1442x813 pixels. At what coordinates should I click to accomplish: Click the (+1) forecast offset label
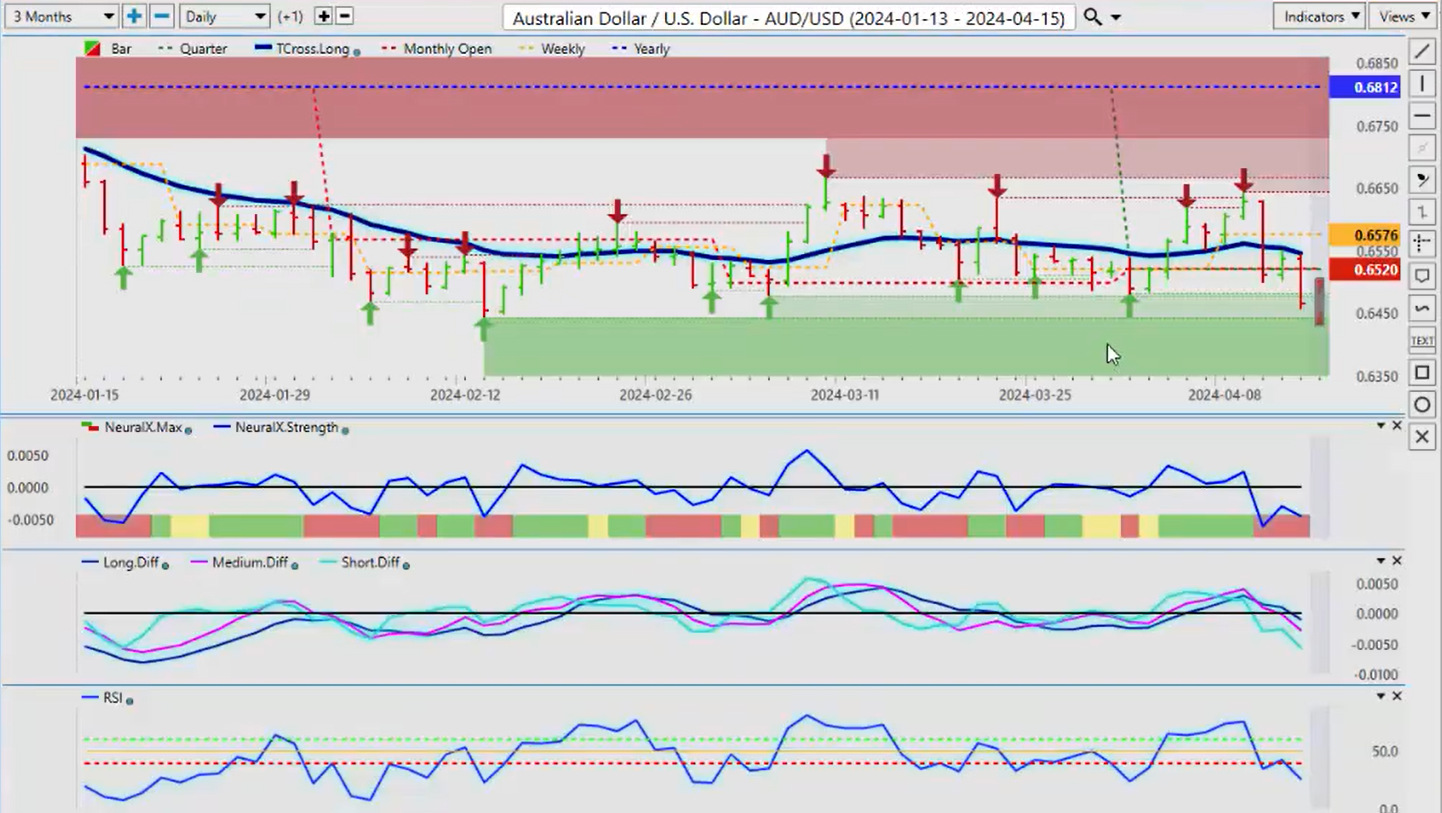point(290,17)
